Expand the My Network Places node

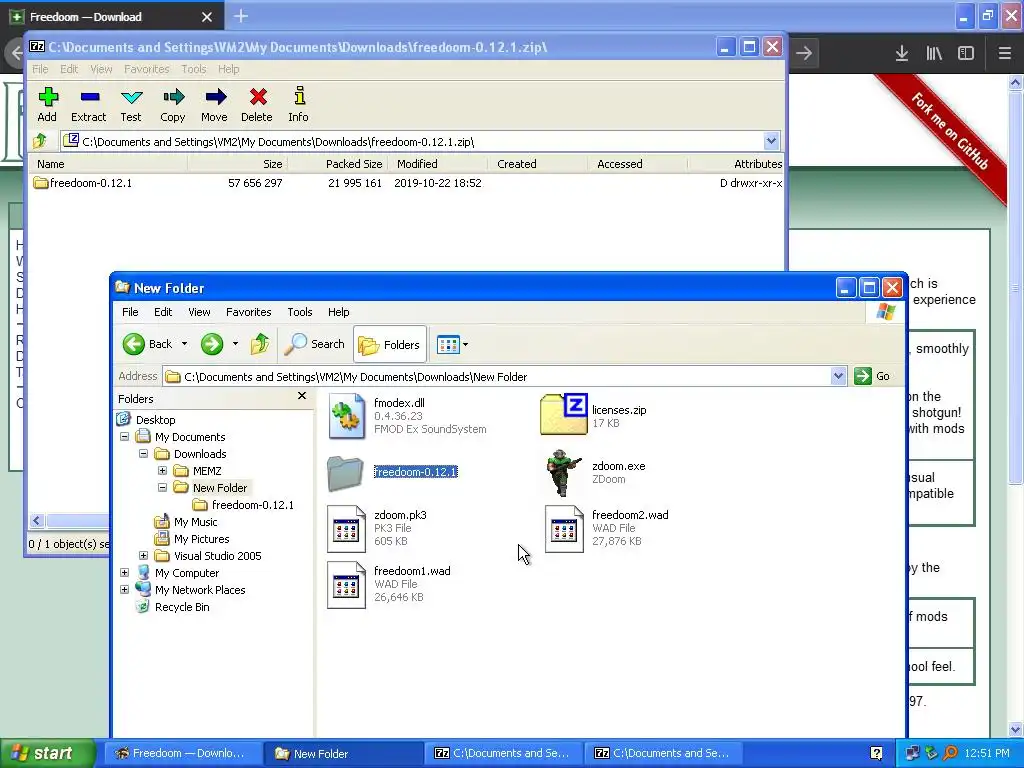125,589
